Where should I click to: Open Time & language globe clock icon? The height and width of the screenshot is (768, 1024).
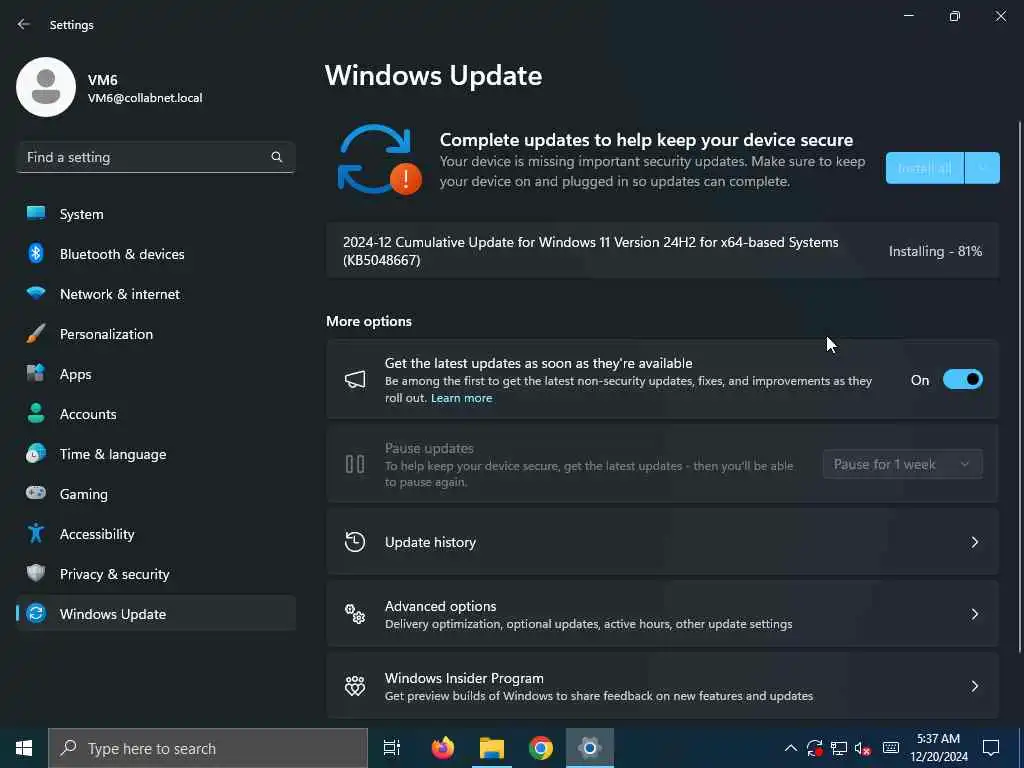click(x=36, y=453)
